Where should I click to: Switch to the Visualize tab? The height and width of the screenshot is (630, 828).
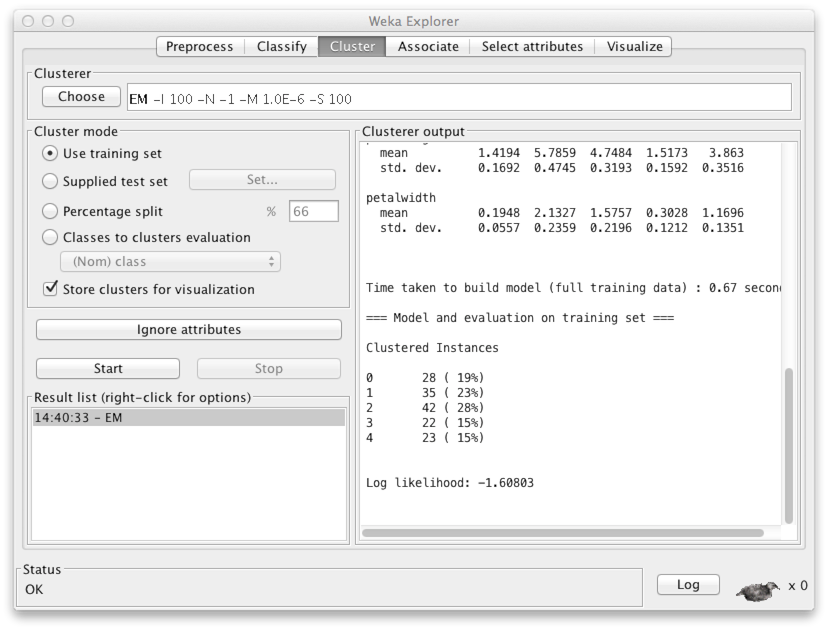[634, 46]
